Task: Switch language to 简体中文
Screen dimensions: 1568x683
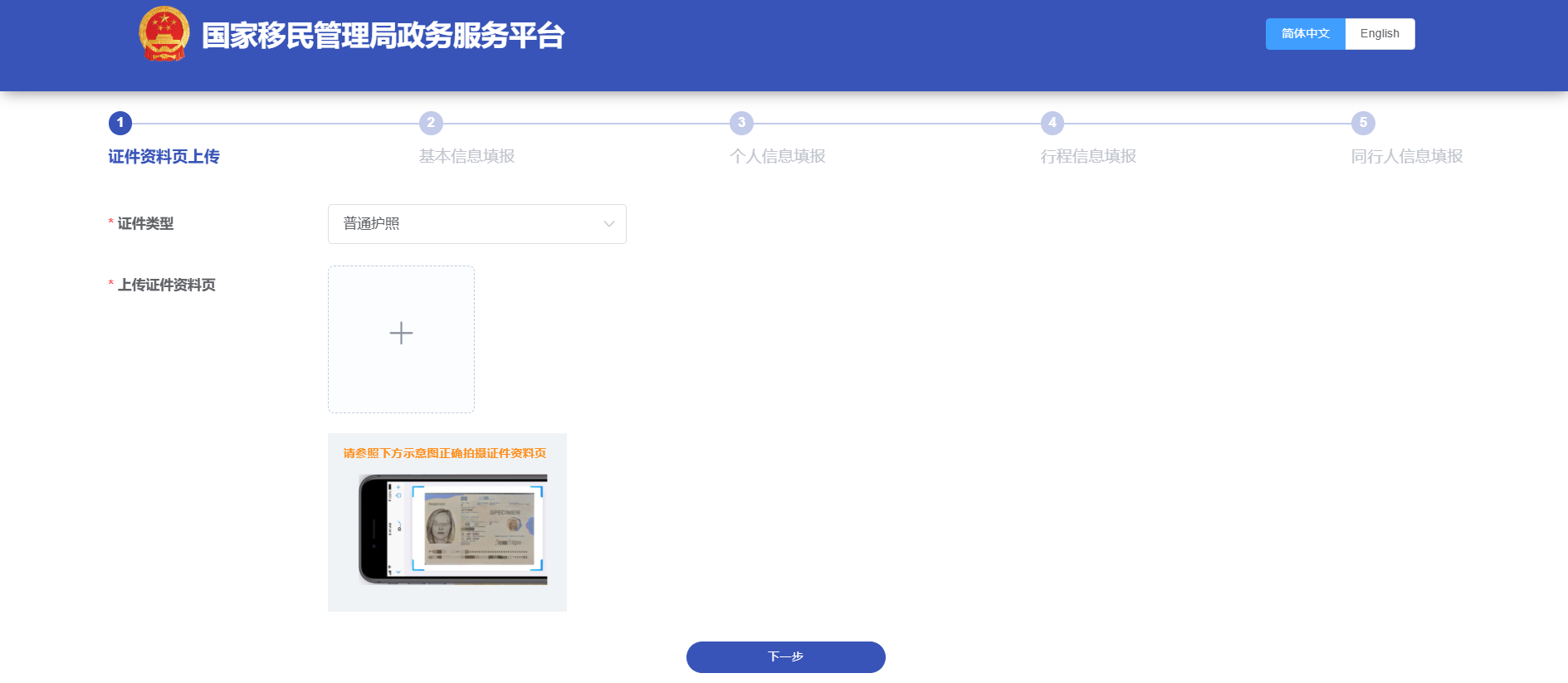Action: pos(1306,34)
